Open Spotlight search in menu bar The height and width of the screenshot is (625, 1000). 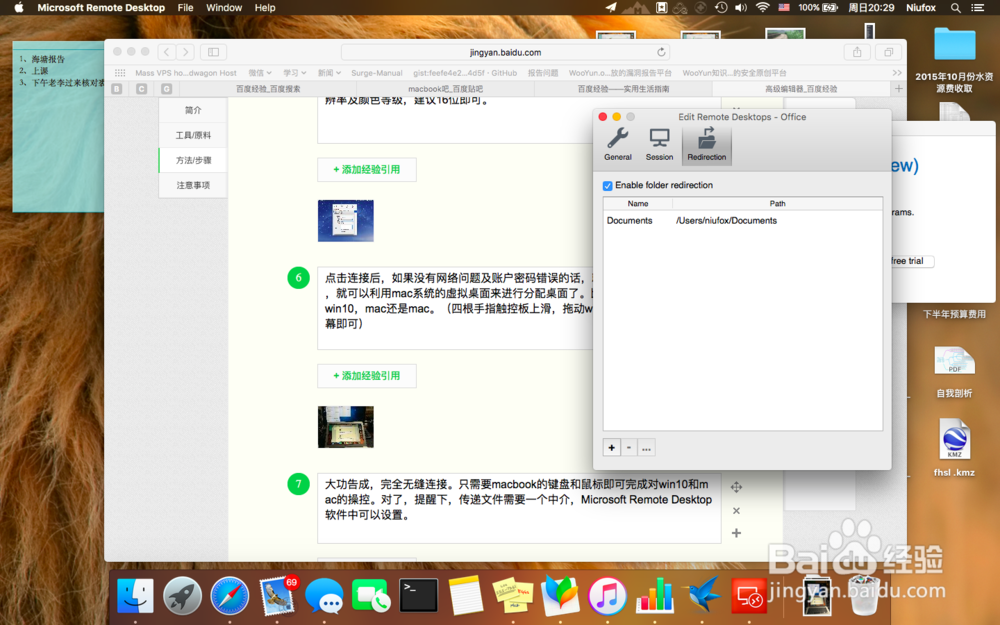pyautogui.click(x=955, y=8)
